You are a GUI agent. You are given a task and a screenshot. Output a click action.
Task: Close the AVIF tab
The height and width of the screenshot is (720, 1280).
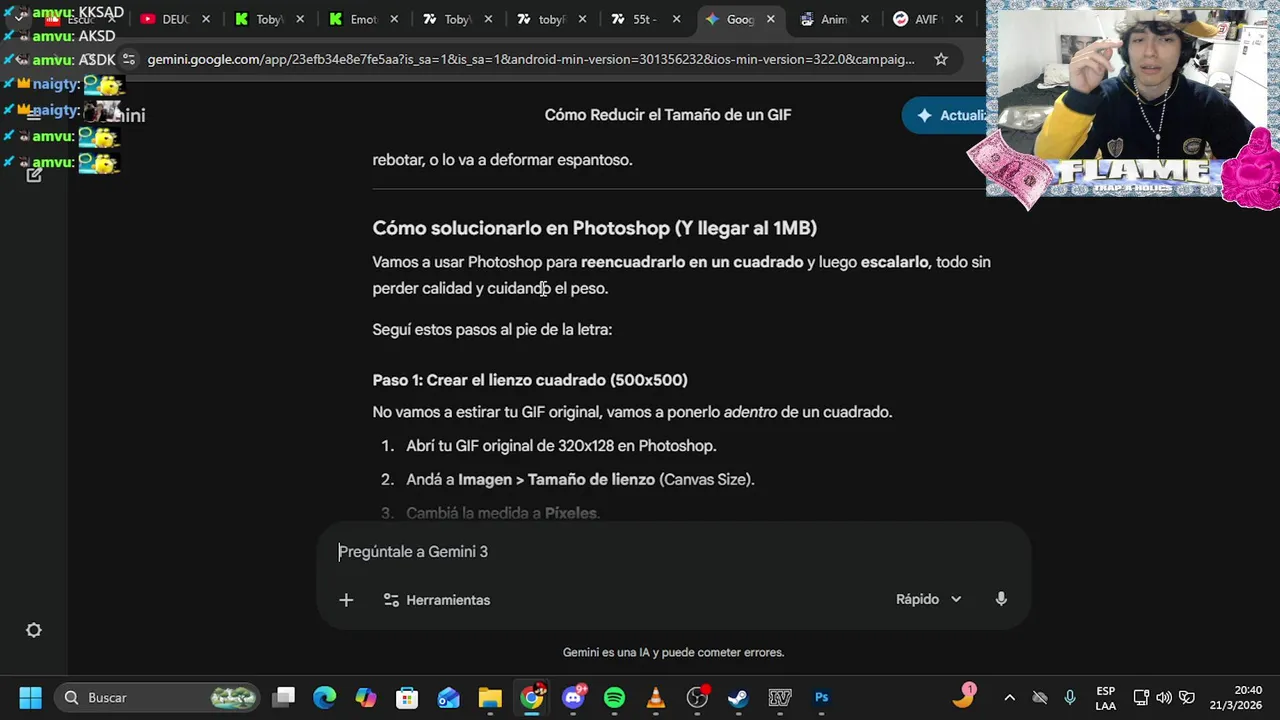pos(959,19)
